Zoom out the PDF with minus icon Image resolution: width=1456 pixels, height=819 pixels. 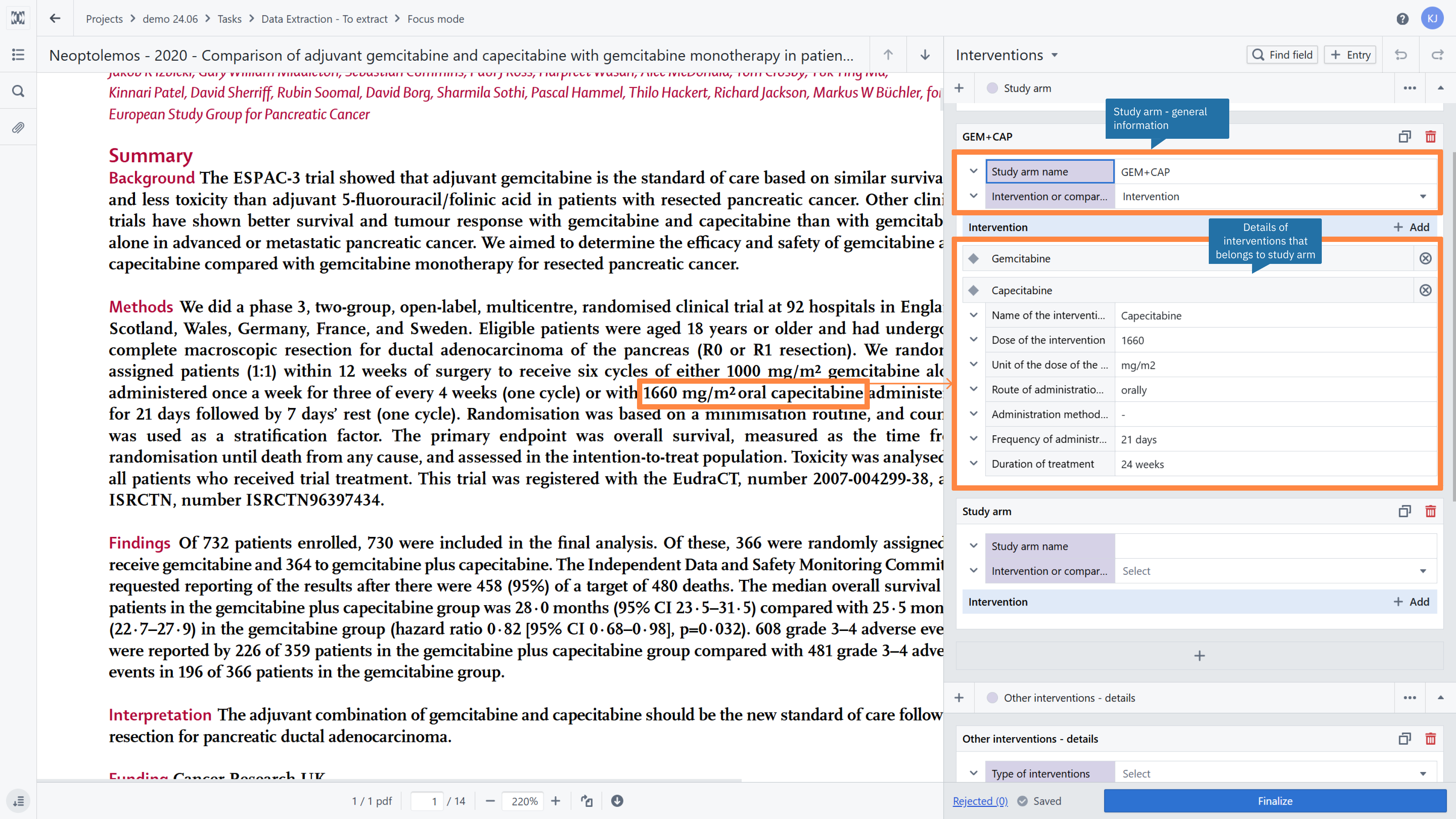(x=490, y=801)
